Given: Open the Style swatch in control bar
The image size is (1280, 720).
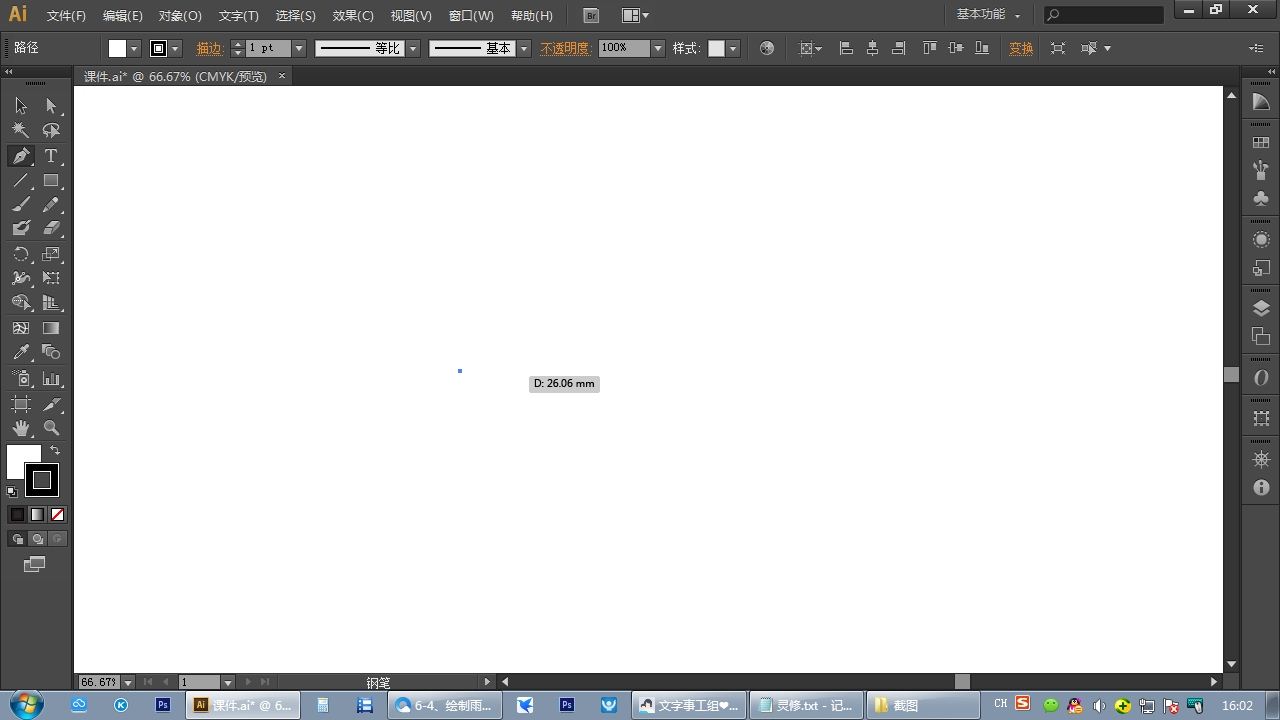Looking at the screenshot, I should point(716,48).
